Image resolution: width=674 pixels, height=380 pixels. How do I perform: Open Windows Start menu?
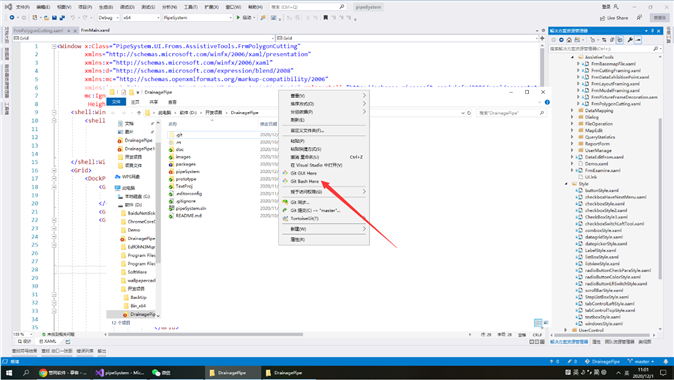click(9, 373)
